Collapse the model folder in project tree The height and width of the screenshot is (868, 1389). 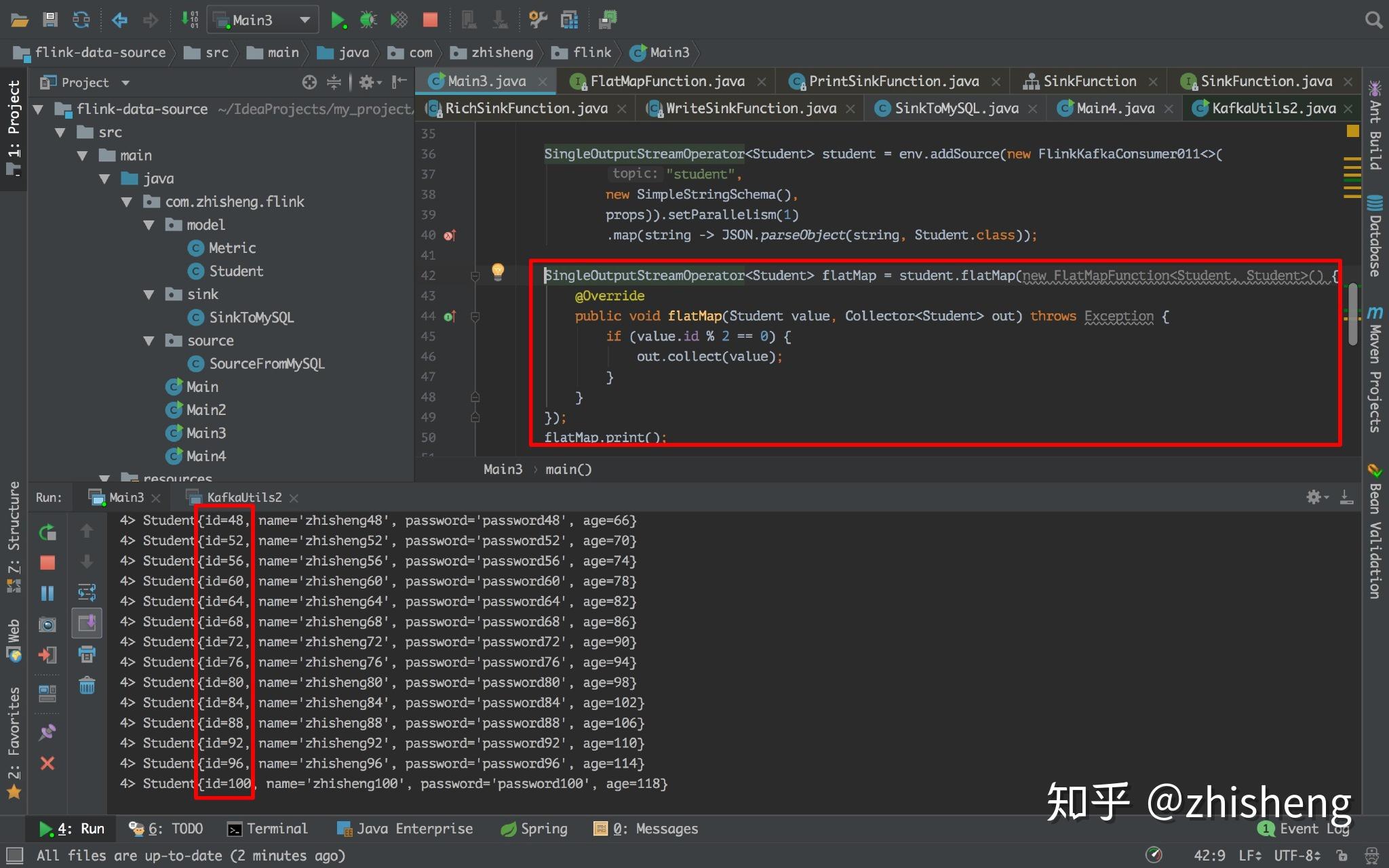pos(150,224)
